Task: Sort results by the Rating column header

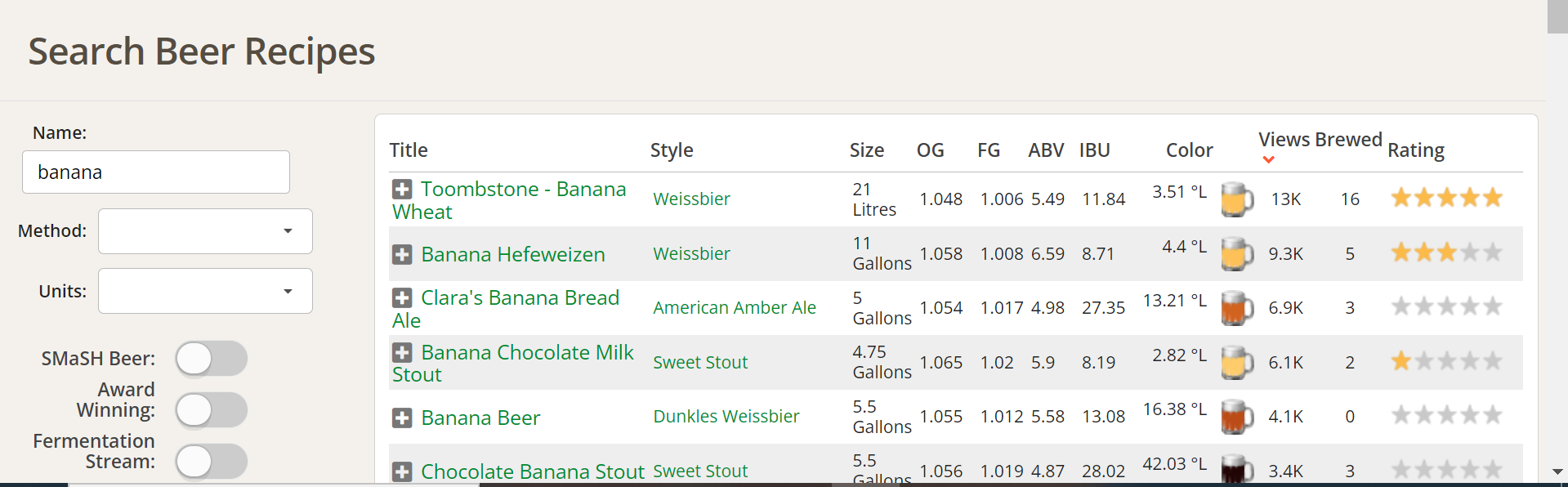Action: tap(1416, 150)
